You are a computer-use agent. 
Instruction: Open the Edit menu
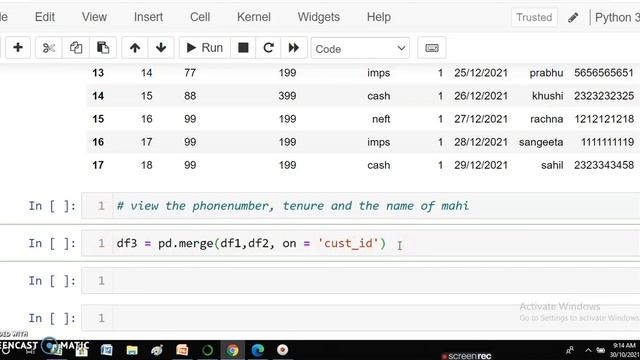pyautogui.click(x=44, y=17)
